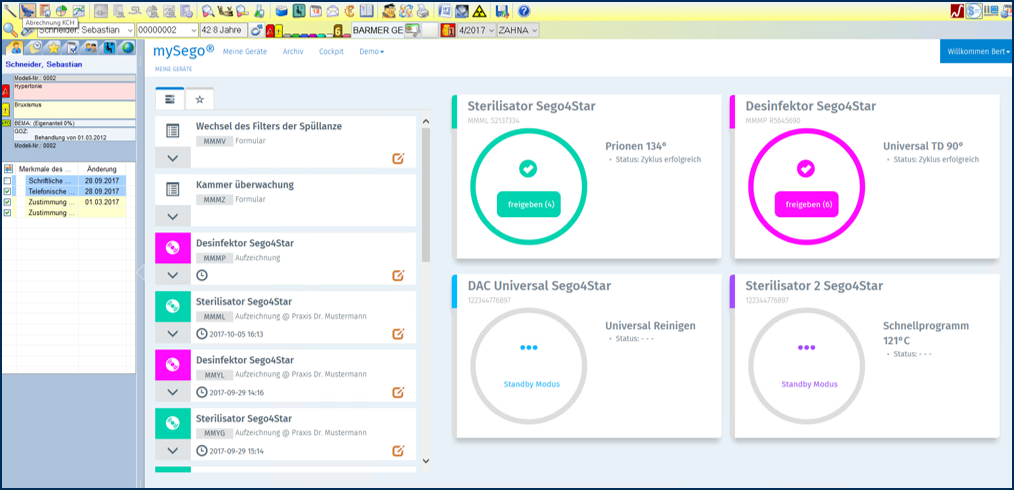Click edit icon on Wechsel des Filters entry
The image size is (1014, 490).
point(398,157)
